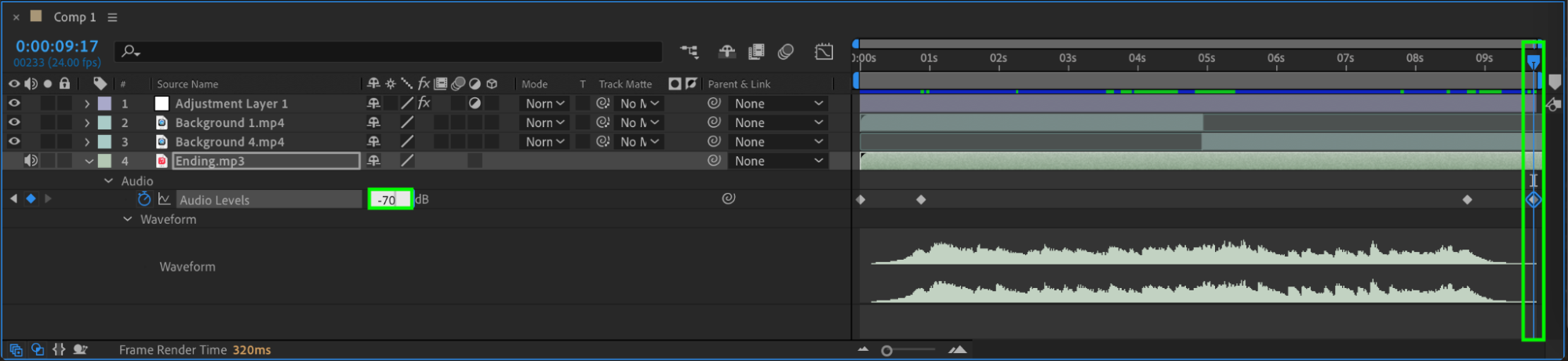Open the Graph Editor button in toolbar
The image size is (1568, 361).
824,52
